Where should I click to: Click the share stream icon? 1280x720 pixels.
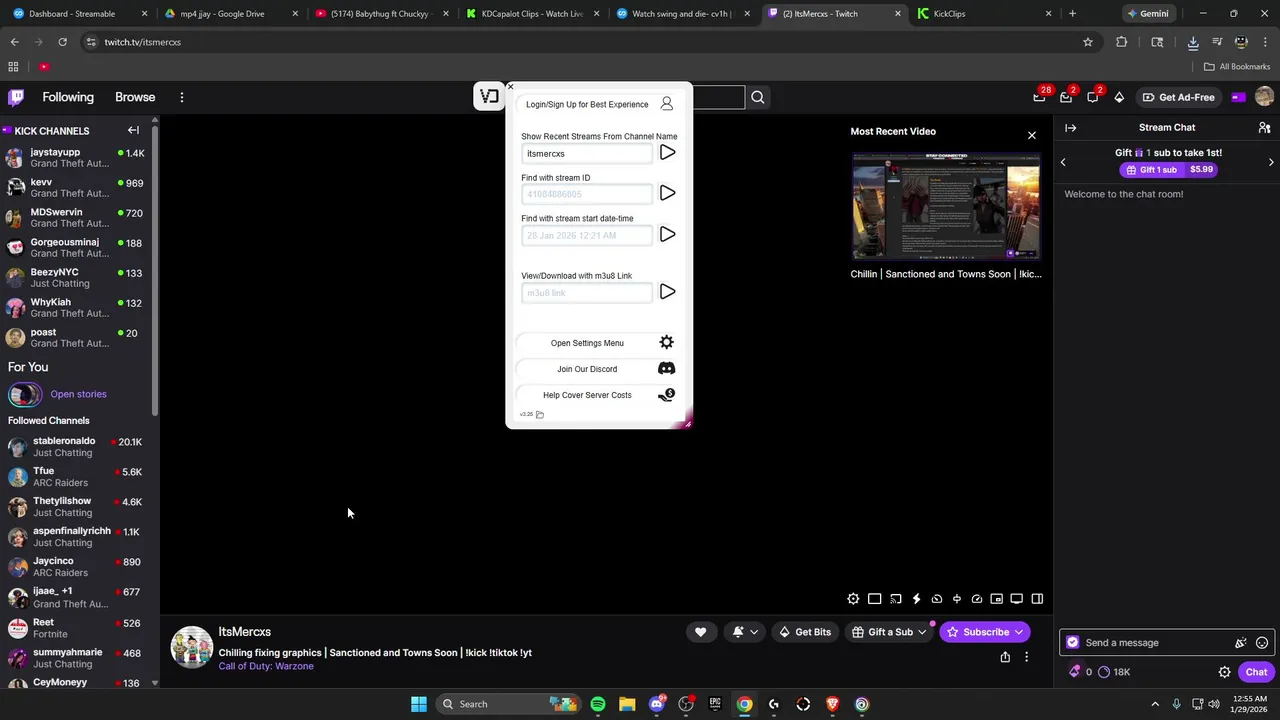click(x=1005, y=657)
